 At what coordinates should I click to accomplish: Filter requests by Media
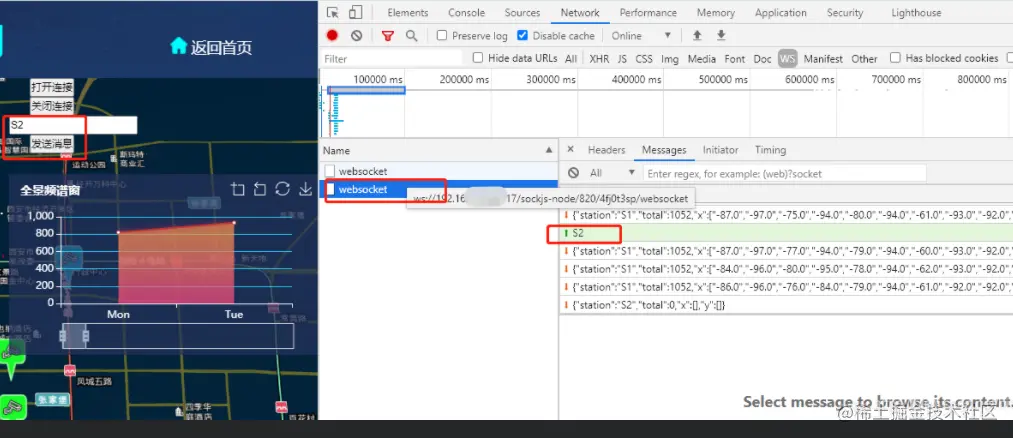(702, 59)
